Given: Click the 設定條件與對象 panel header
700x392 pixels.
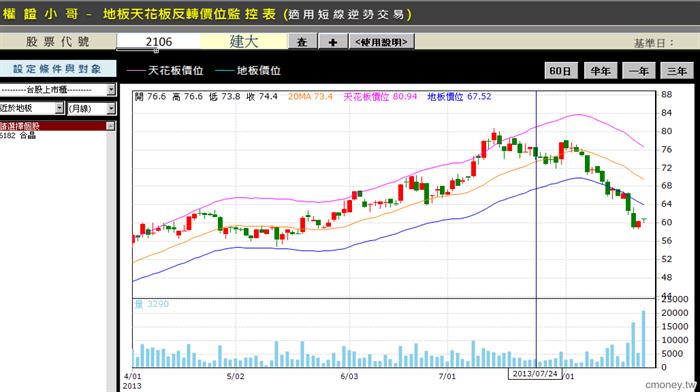Looking at the screenshot, I should [x=58, y=69].
